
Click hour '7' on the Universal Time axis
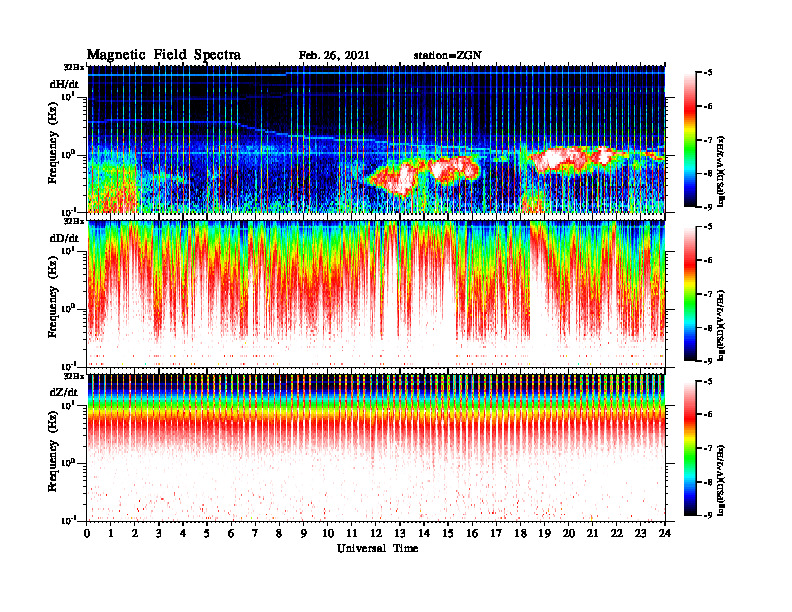coord(255,533)
